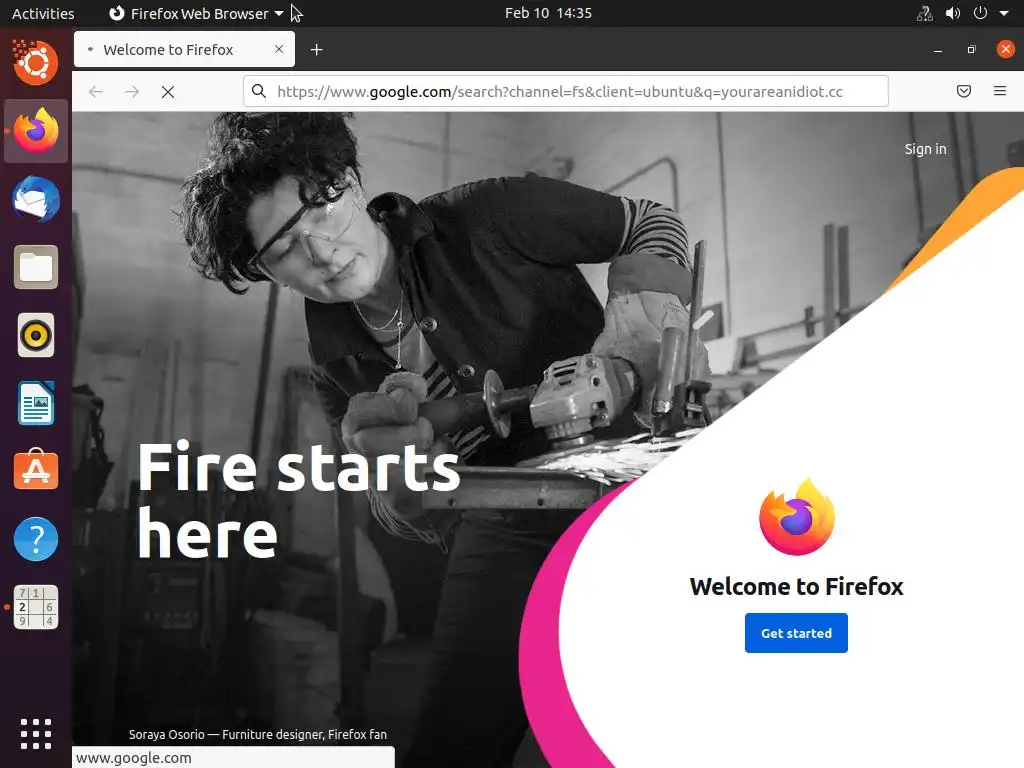The width and height of the screenshot is (1024, 768).
Task: Open the Sudoku game in dock
Action: (36, 607)
